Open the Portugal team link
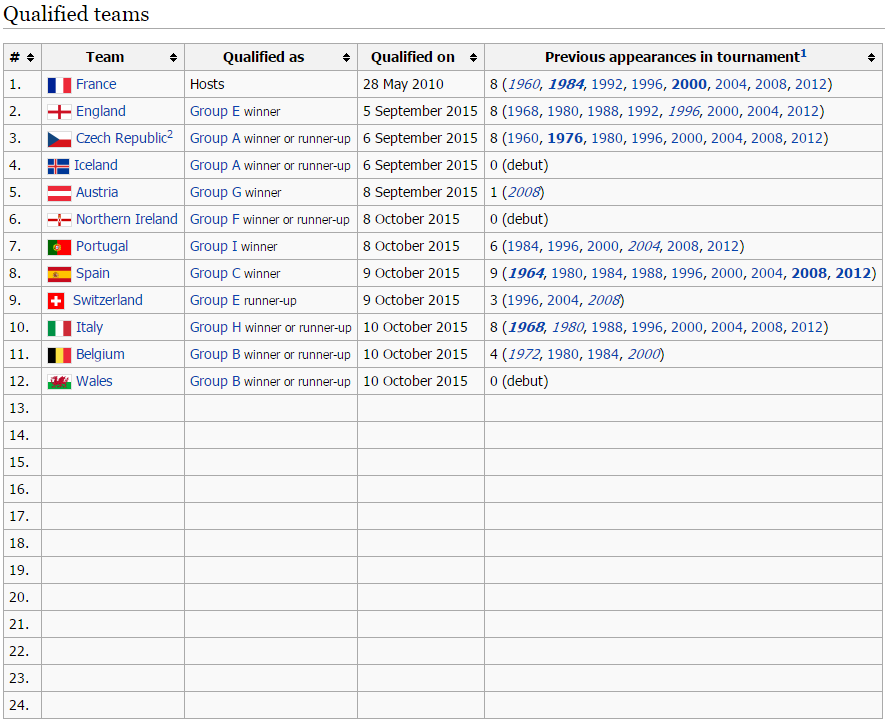Image resolution: width=885 pixels, height=725 pixels. tap(102, 247)
